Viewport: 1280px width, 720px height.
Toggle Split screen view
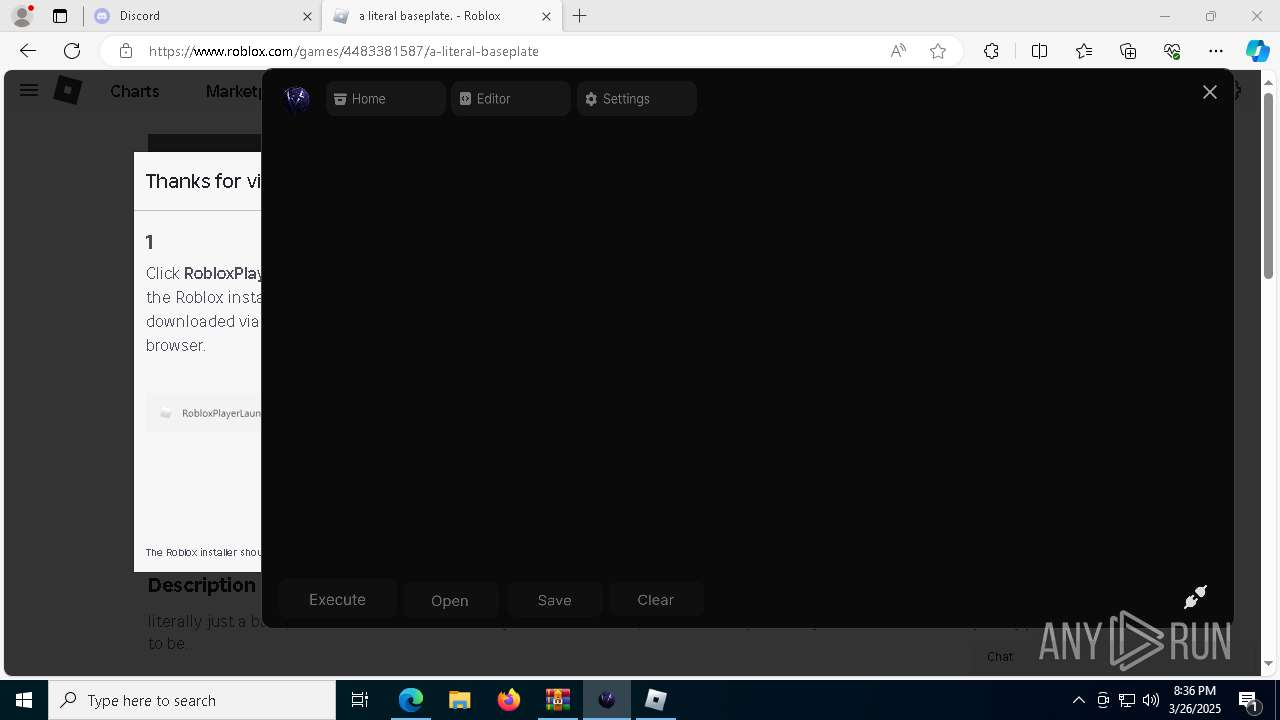(1039, 51)
